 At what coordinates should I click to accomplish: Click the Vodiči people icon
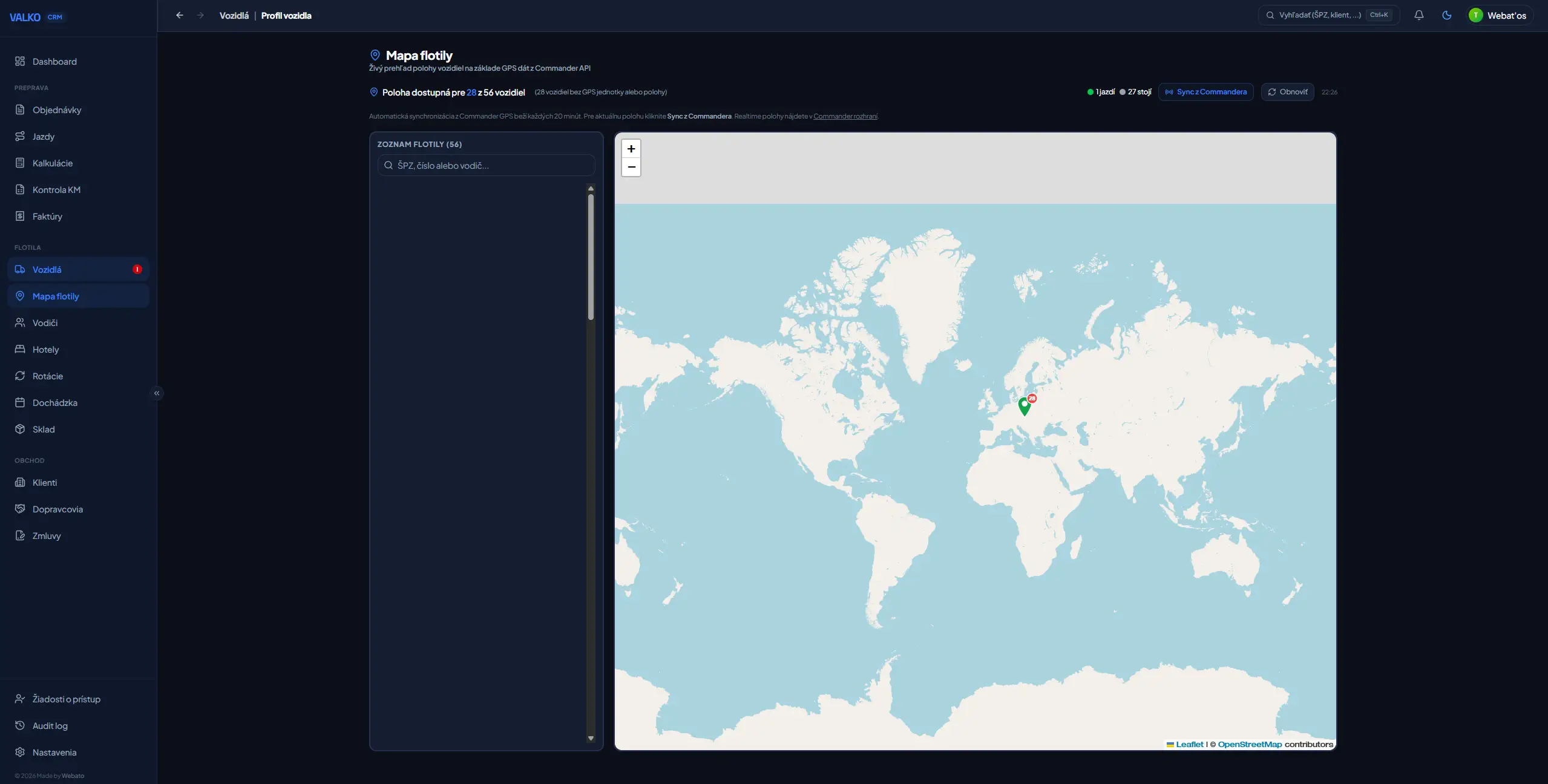tap(20, 323)
